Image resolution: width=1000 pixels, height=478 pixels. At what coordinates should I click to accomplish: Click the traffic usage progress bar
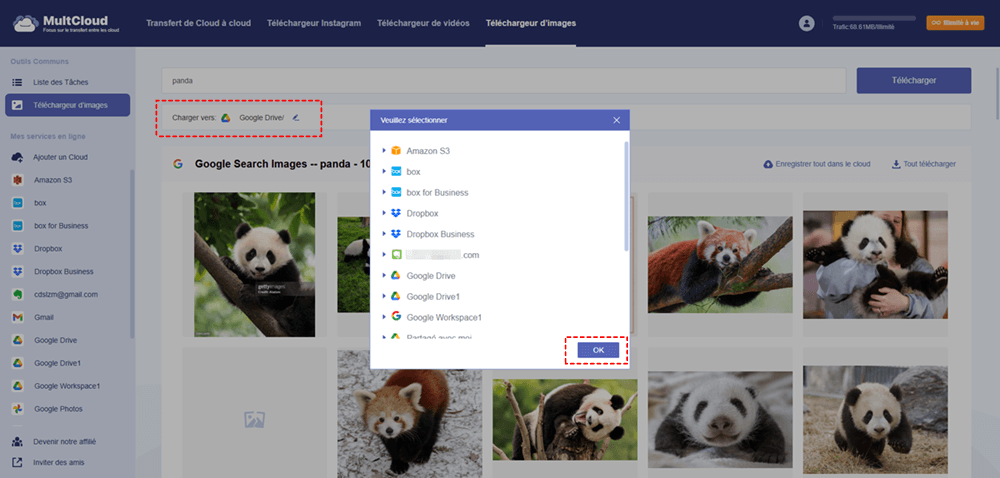[874, 18]
